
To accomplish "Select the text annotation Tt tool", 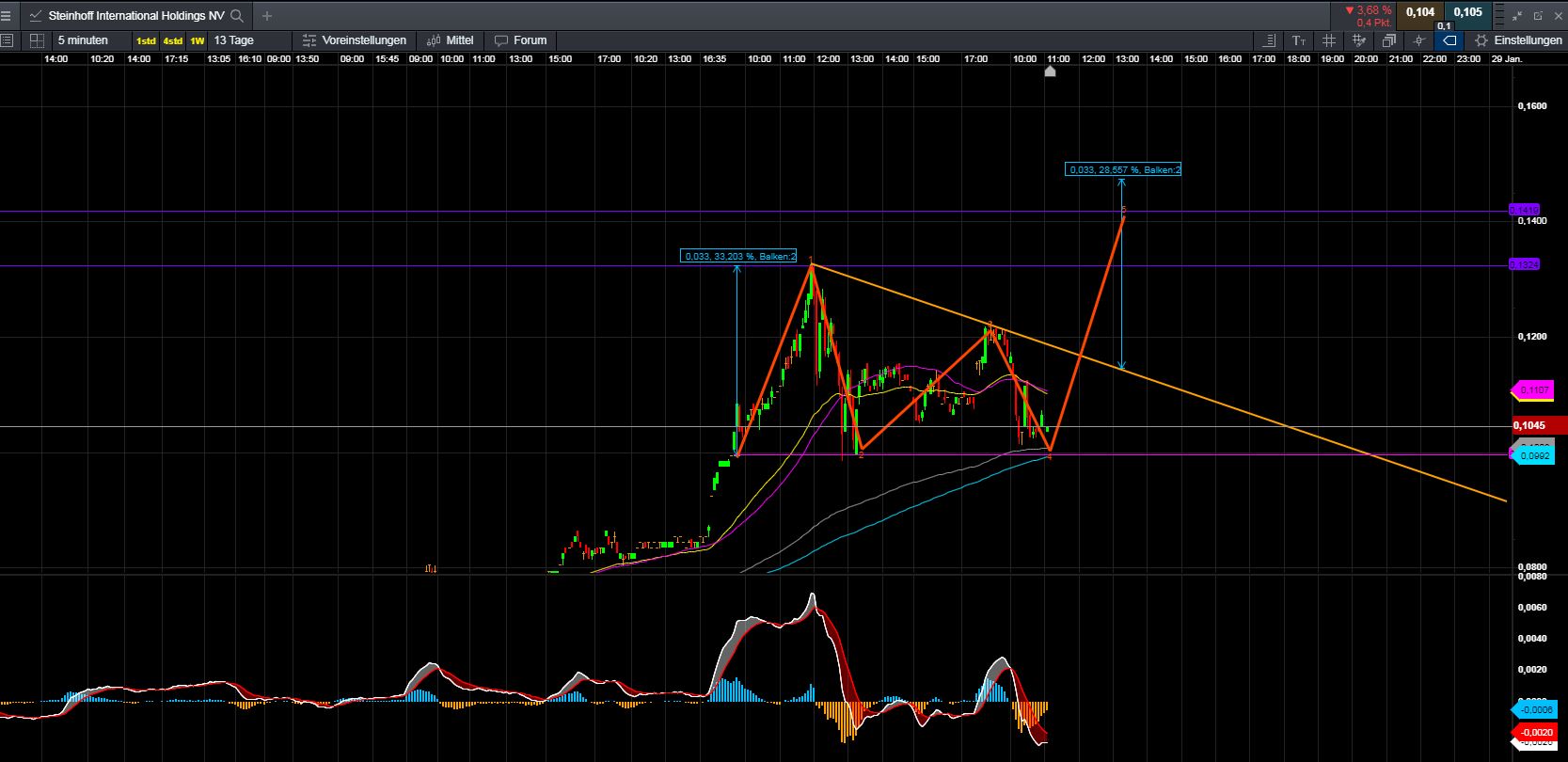I will [1299, 40].
